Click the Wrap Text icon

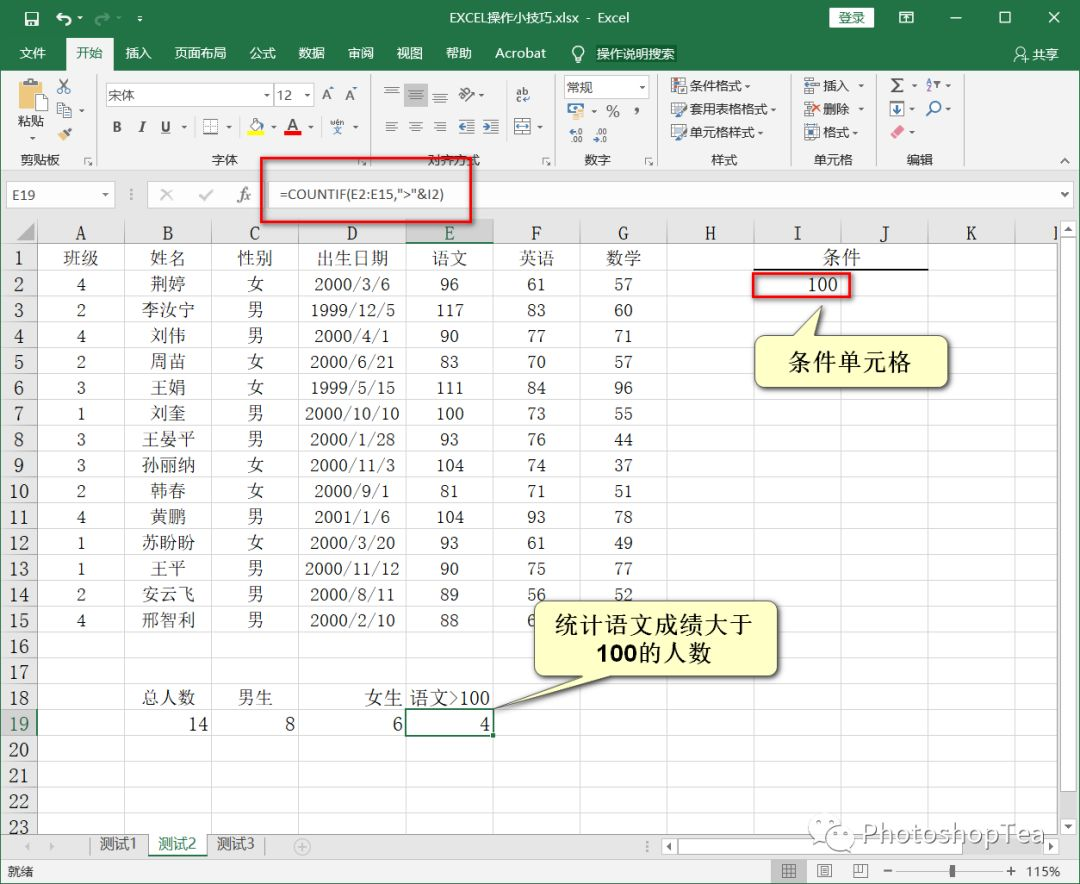[x=523, y=94]
